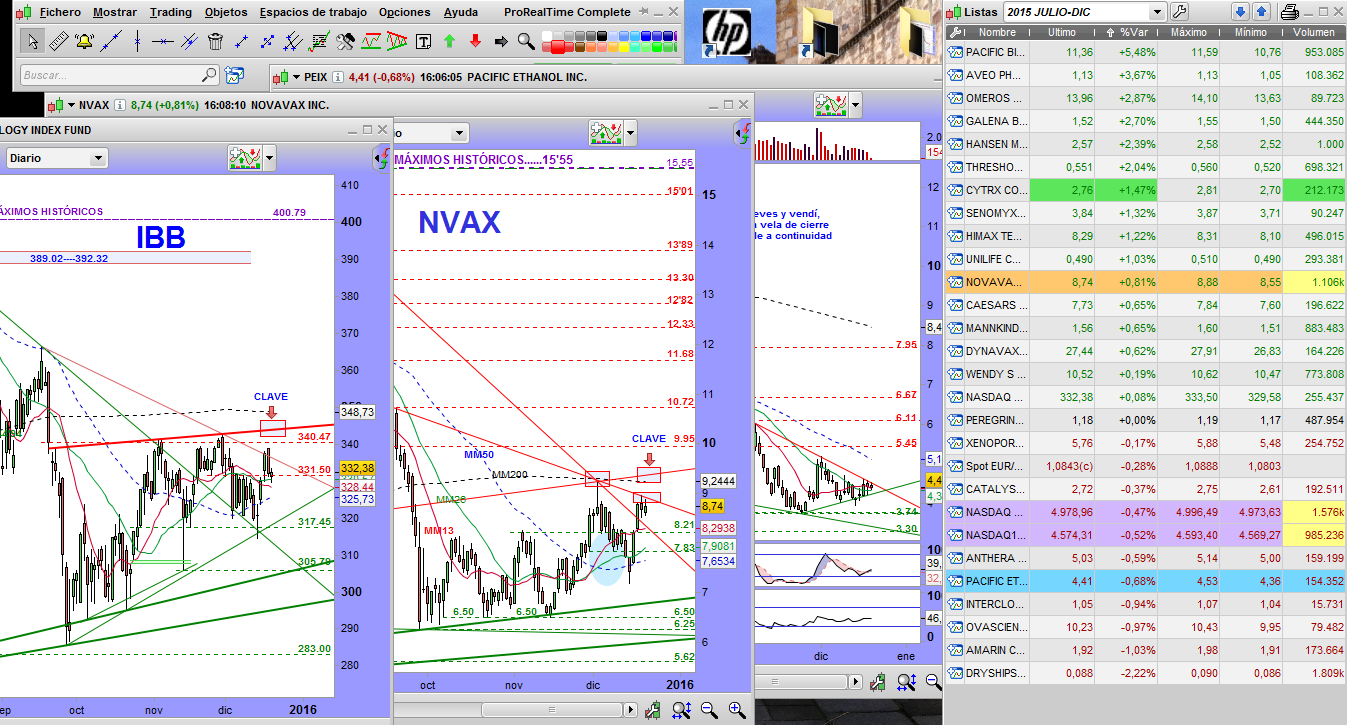1347x725 pixels.
Task: Sort list by %Var column
Action: pos(1126,32)
